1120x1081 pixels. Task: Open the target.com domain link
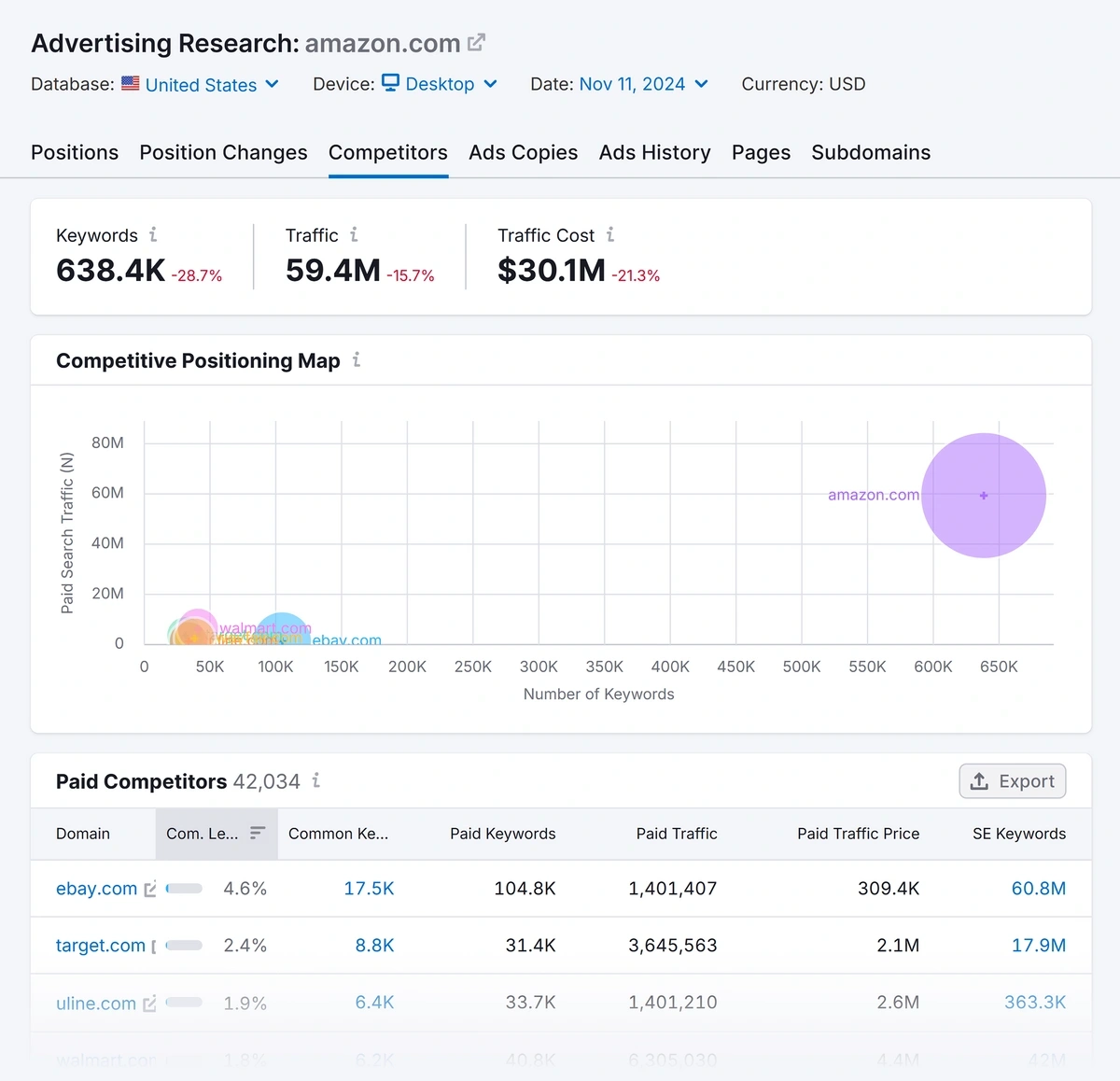[x=101, y=946]
